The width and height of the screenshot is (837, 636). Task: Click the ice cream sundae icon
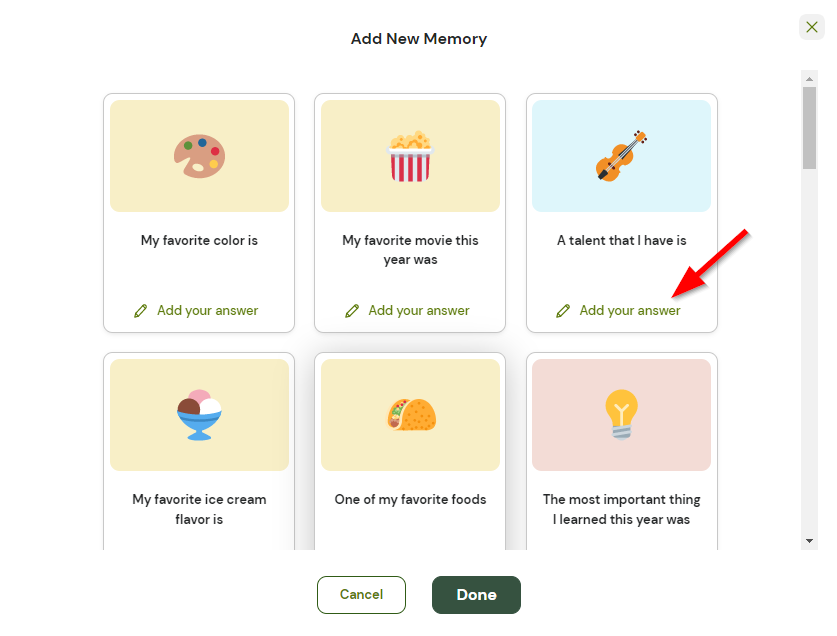(x=199, y=414)
